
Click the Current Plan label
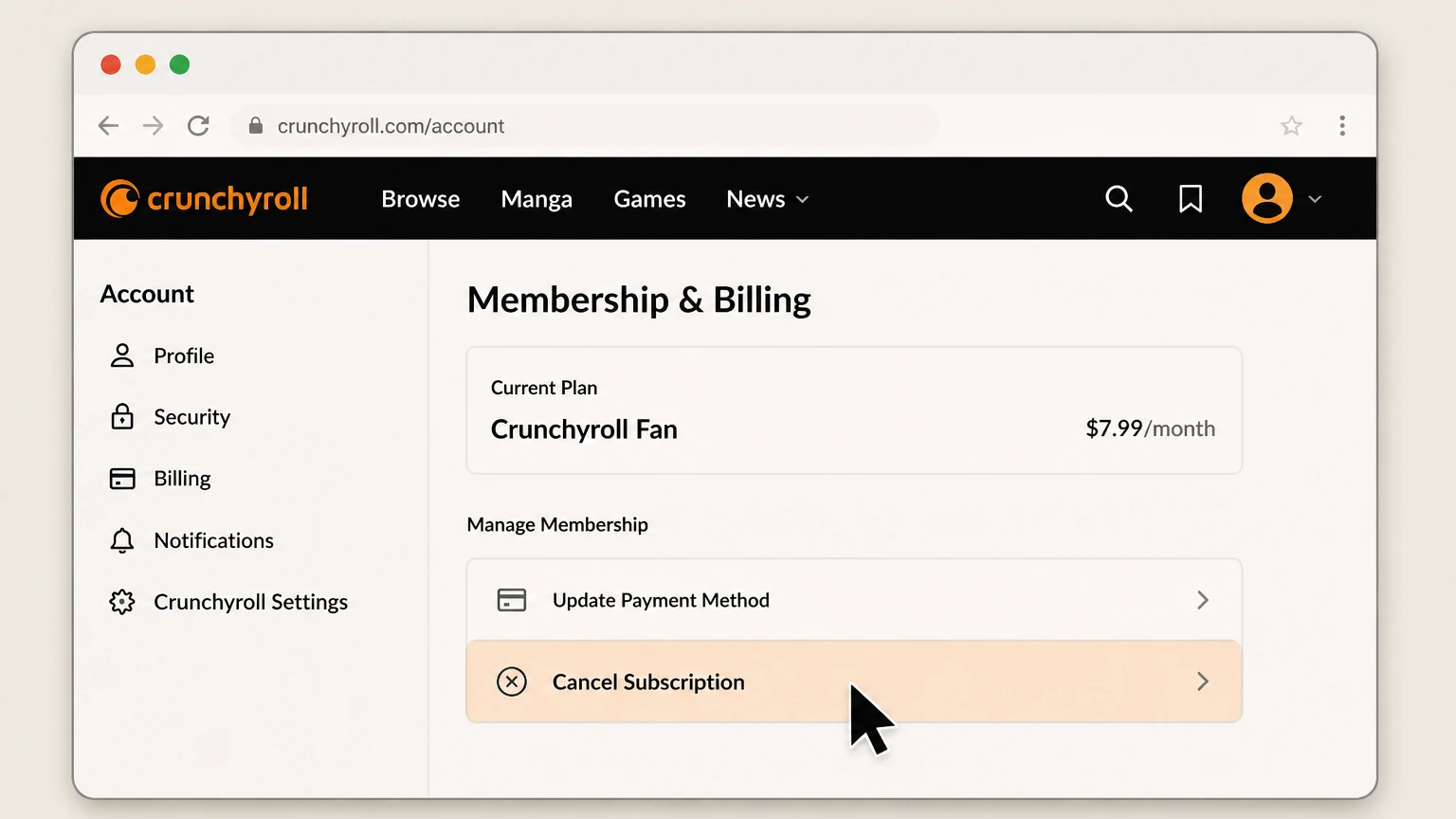coord(544,388)
